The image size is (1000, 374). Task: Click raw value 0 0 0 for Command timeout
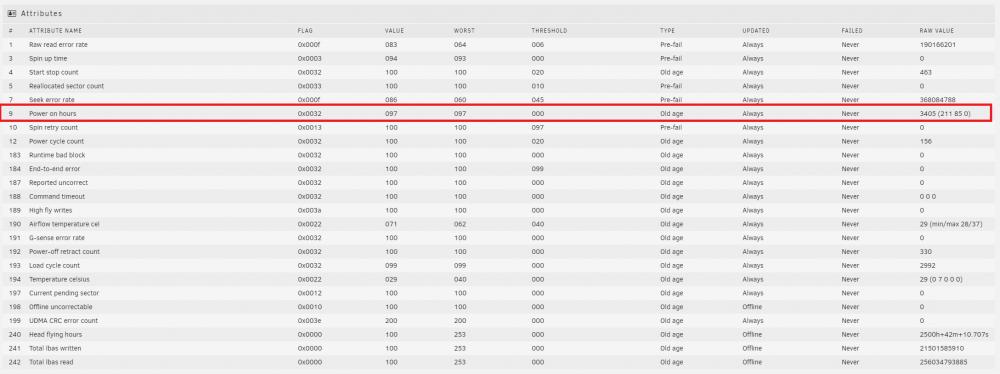click(928, 197)
